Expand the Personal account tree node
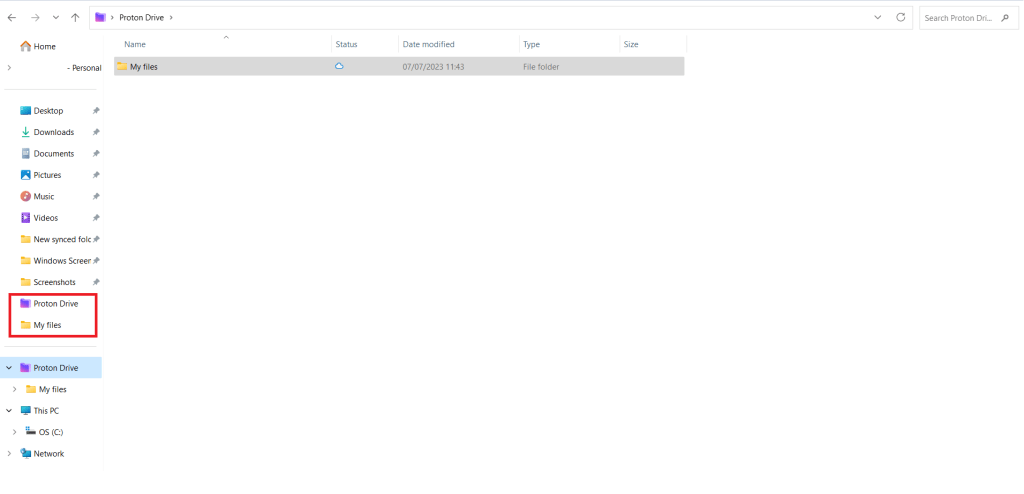1024x494 pixels. point(9,67)
